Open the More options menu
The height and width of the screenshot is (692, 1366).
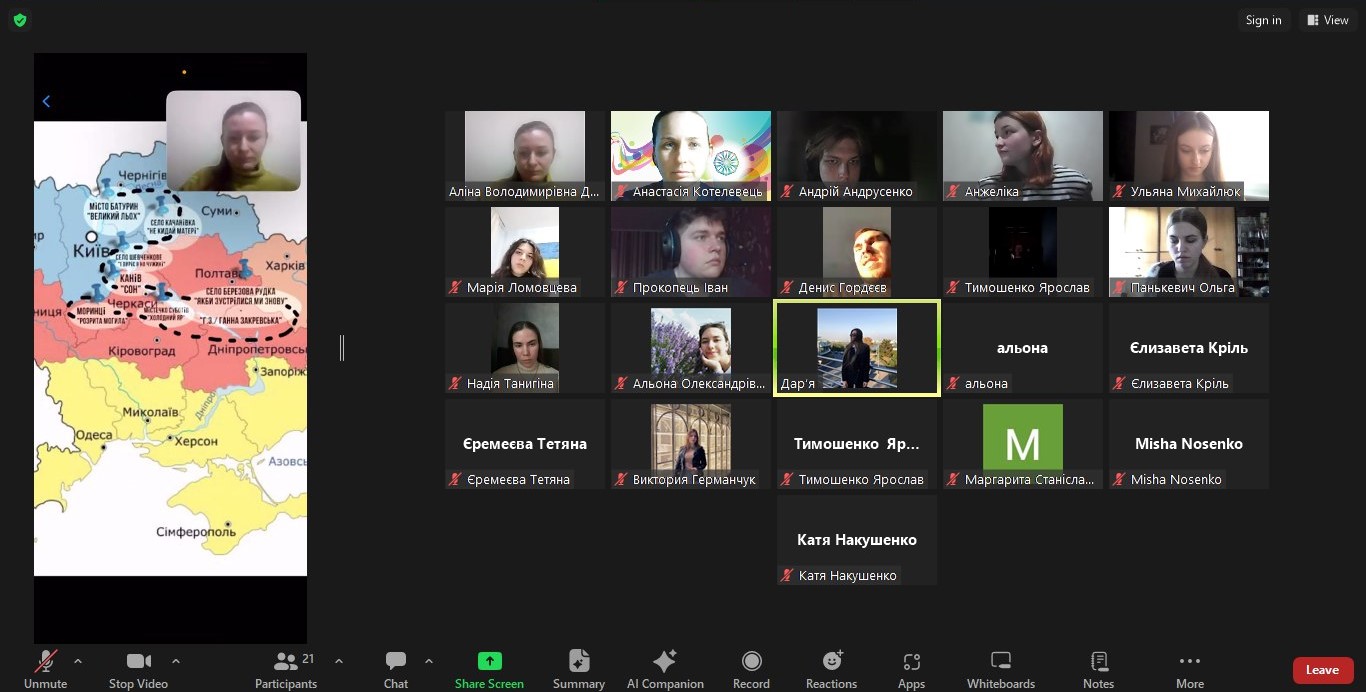click(x=1189, y=669)
